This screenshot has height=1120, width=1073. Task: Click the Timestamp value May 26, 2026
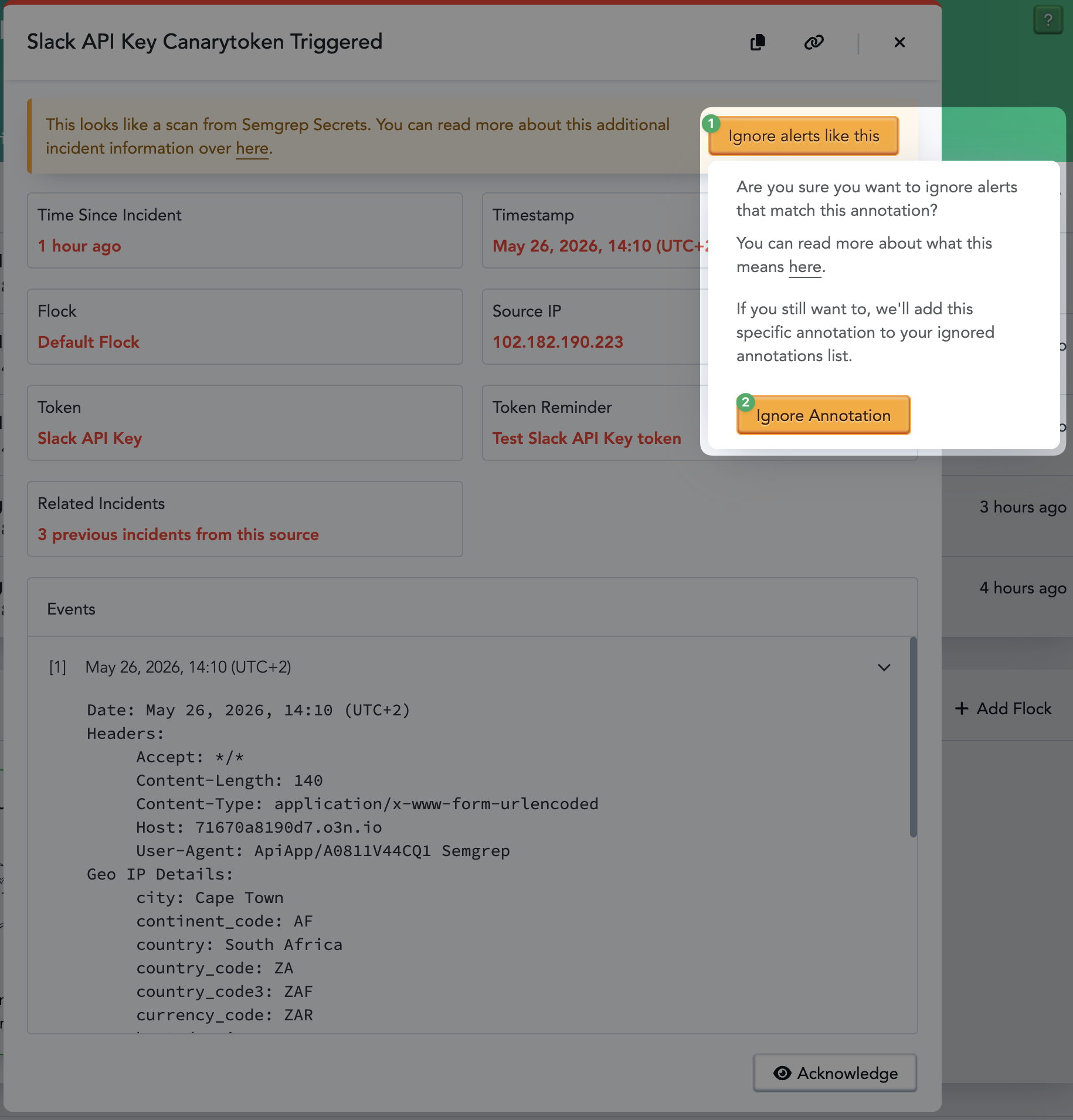pyautogui.click(x=601, y=246)
